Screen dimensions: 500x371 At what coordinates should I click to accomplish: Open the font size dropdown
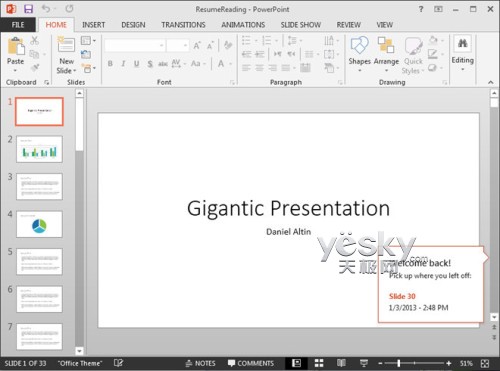click(185, 45)
